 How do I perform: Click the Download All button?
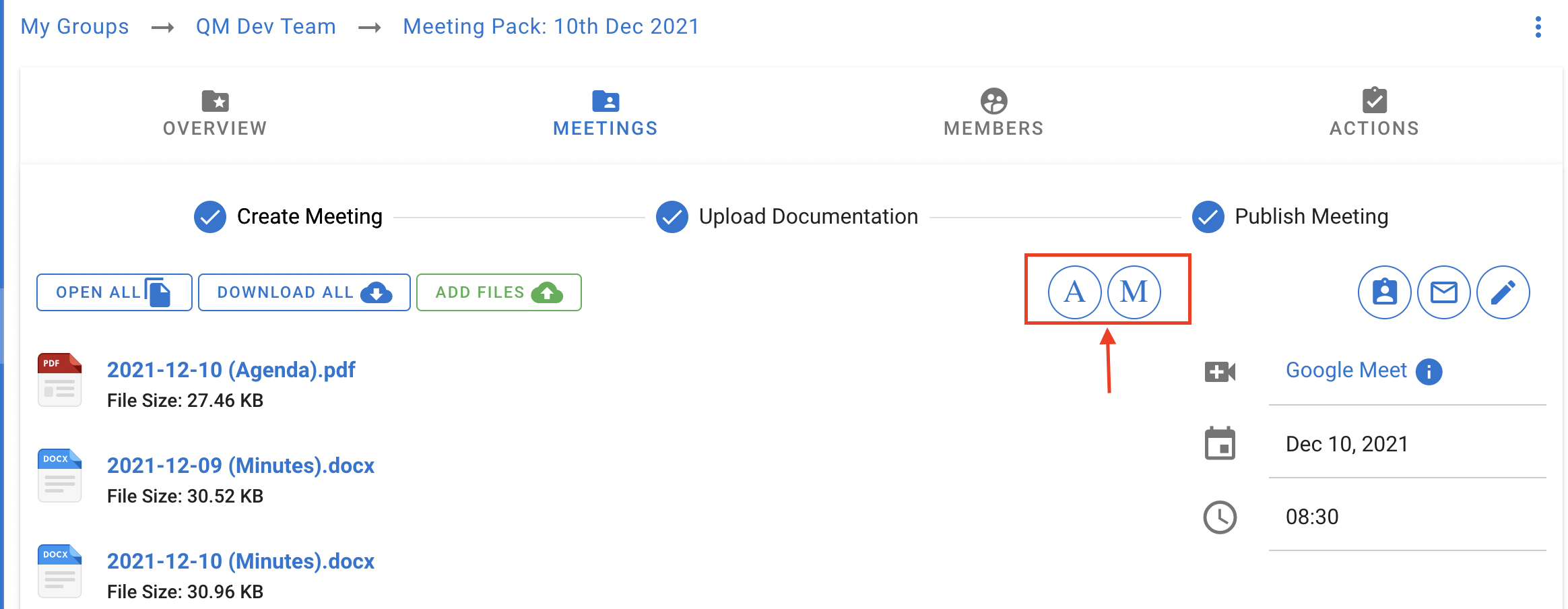point(304,292)
